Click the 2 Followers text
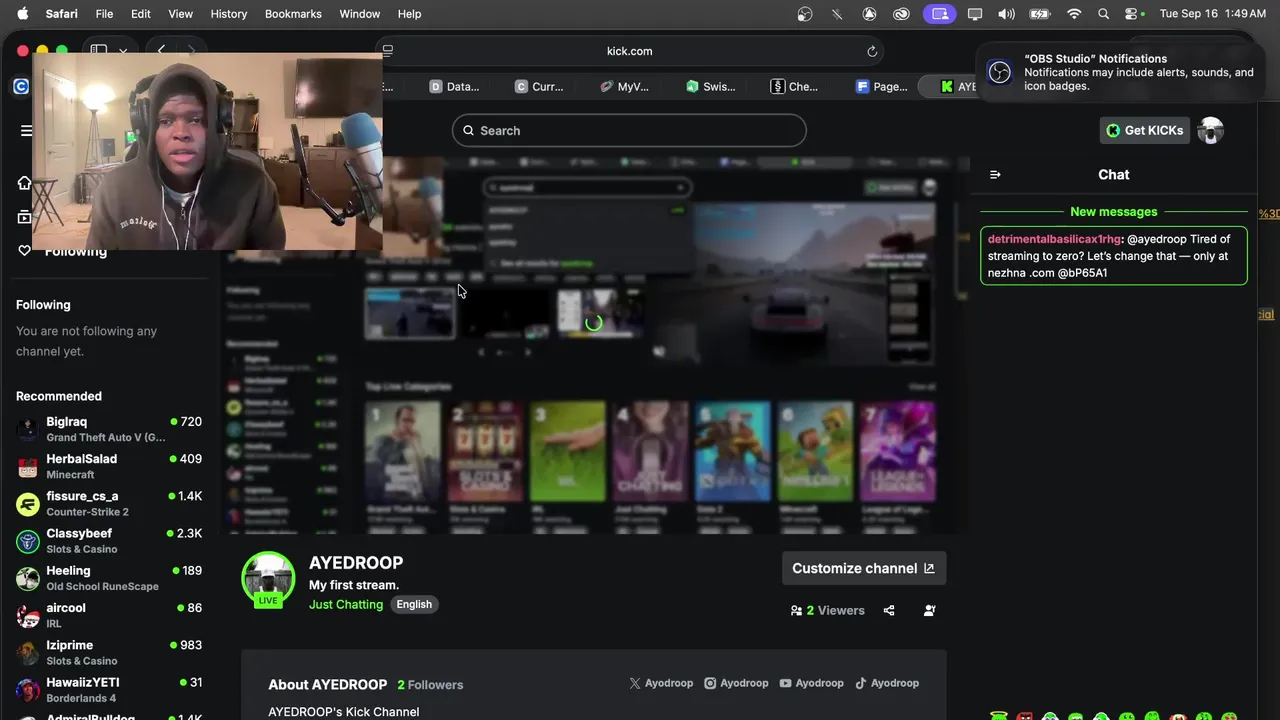 [x=430, y=685]
